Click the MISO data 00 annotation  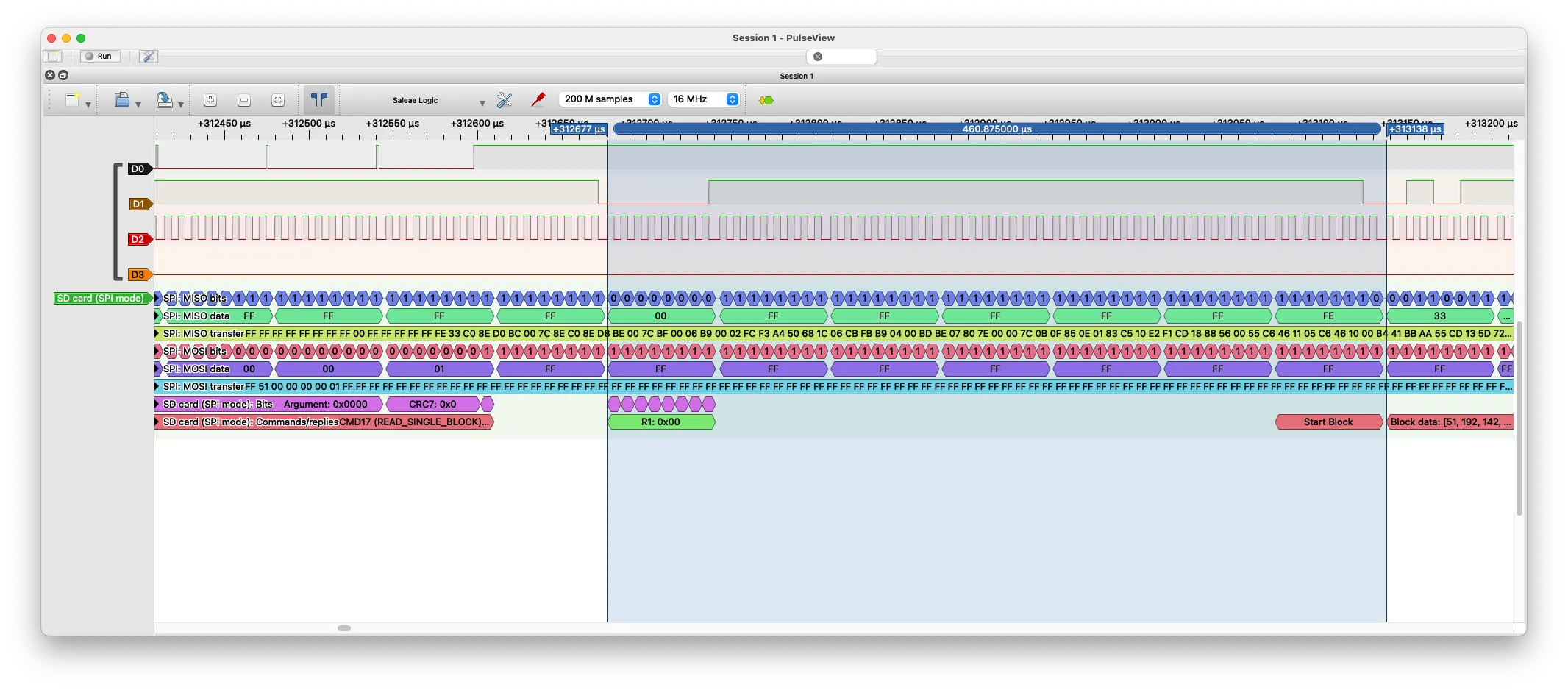click(x=661, y=316)
